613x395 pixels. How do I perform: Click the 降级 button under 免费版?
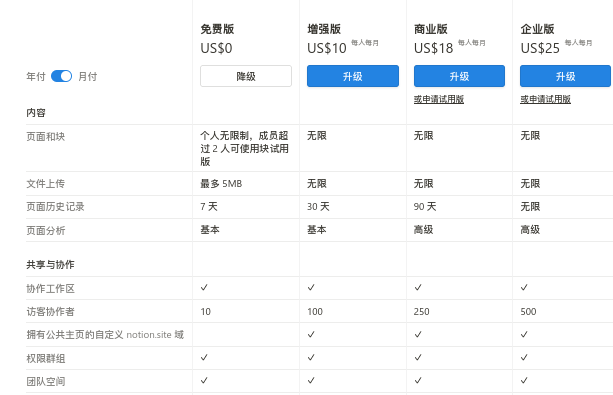click(246, 76)
